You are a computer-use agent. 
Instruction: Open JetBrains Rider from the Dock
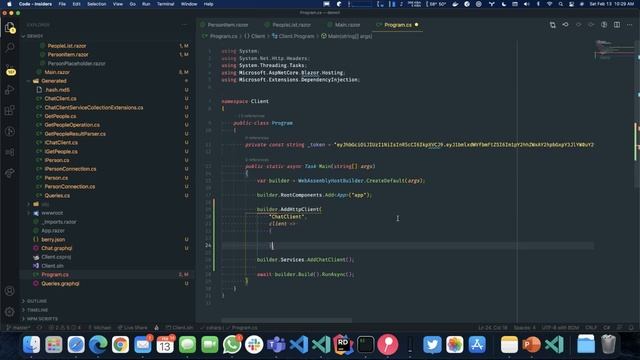[343, 345]
